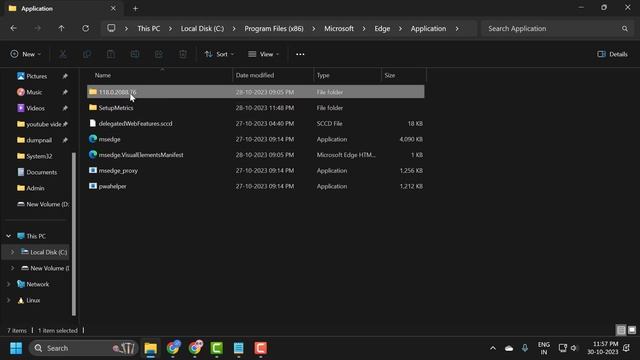Click the microphone tray icon
Viewport: 640px width, 360px height.
pyautogui.click(x=524, y=348)
